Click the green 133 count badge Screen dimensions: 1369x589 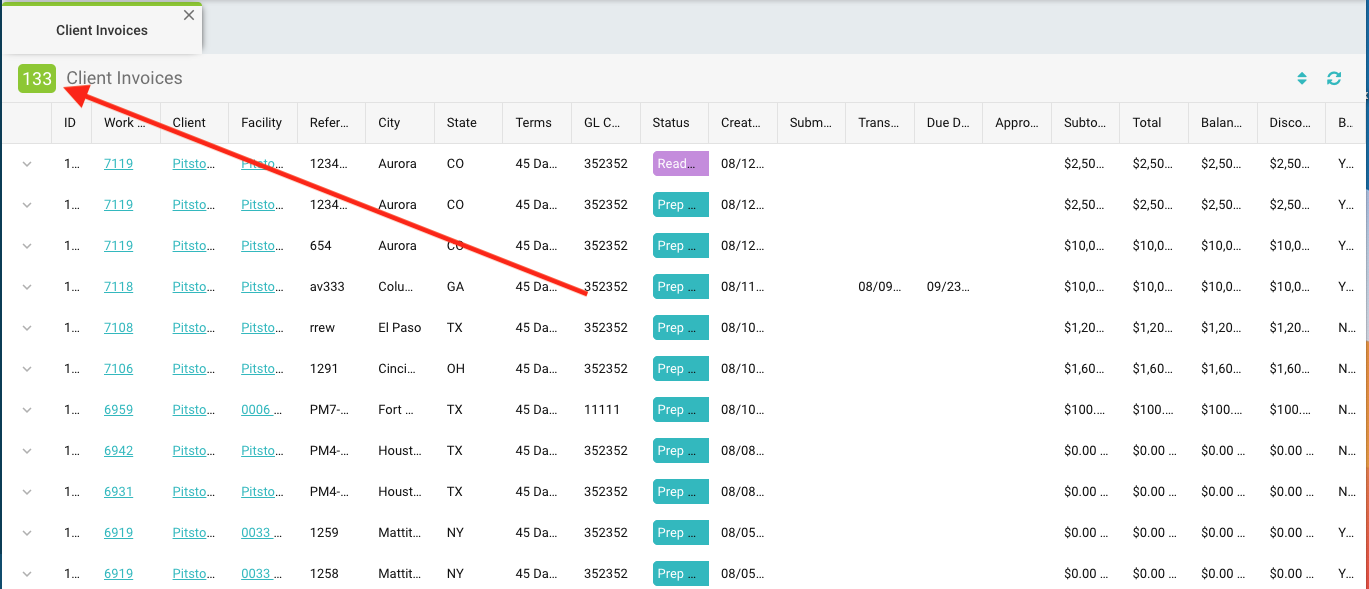coord(37,79)
